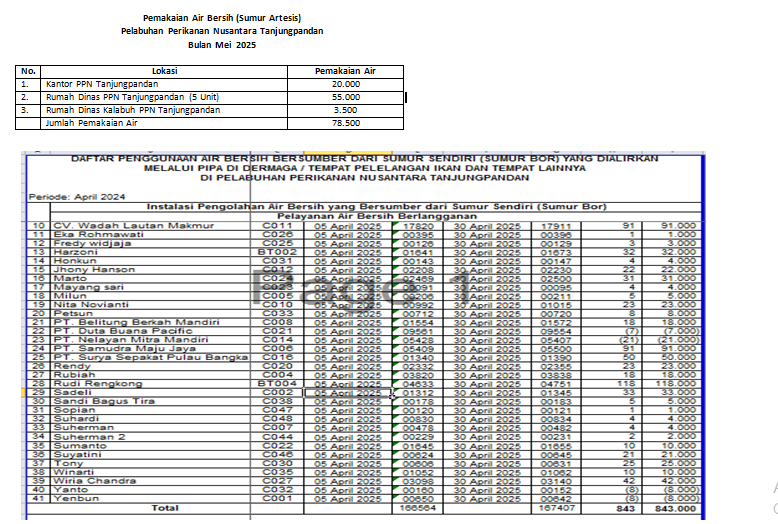Select the 'Wiria Chandra' name cell
The width and height of the screenshot is (778, 524).
coord(151,481)
